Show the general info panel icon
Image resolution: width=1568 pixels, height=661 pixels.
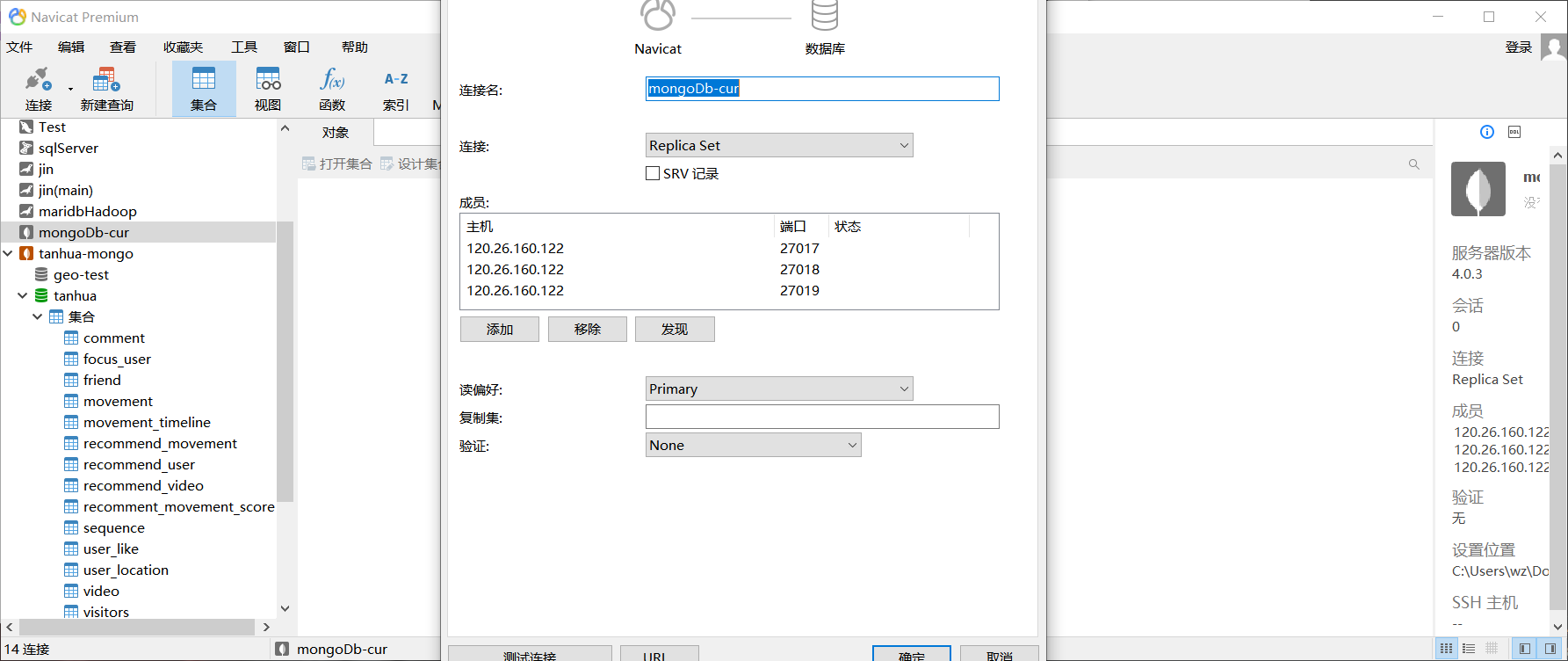[1487, 132]
